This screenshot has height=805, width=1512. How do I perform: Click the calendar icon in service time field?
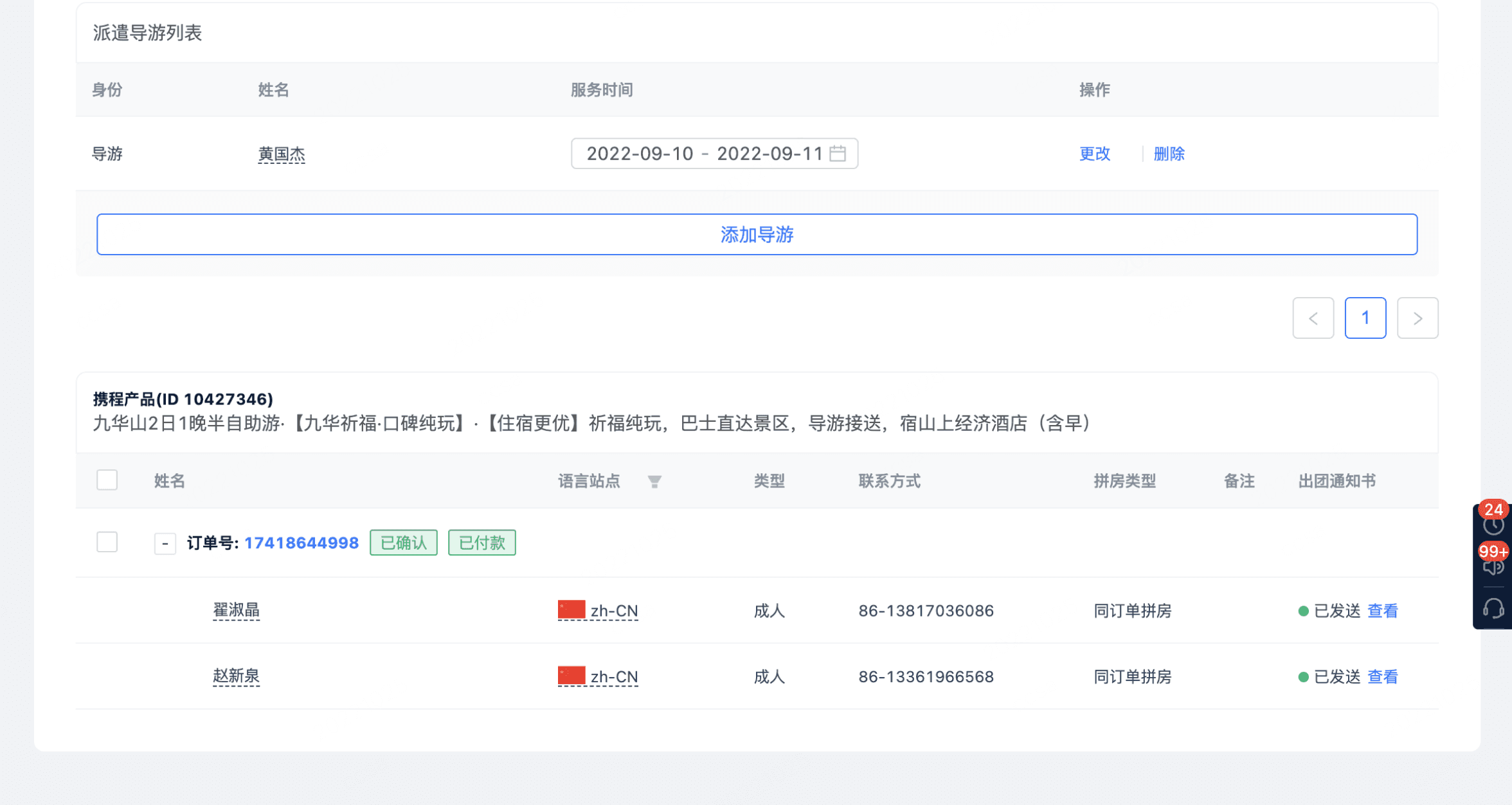coord(838,153)
